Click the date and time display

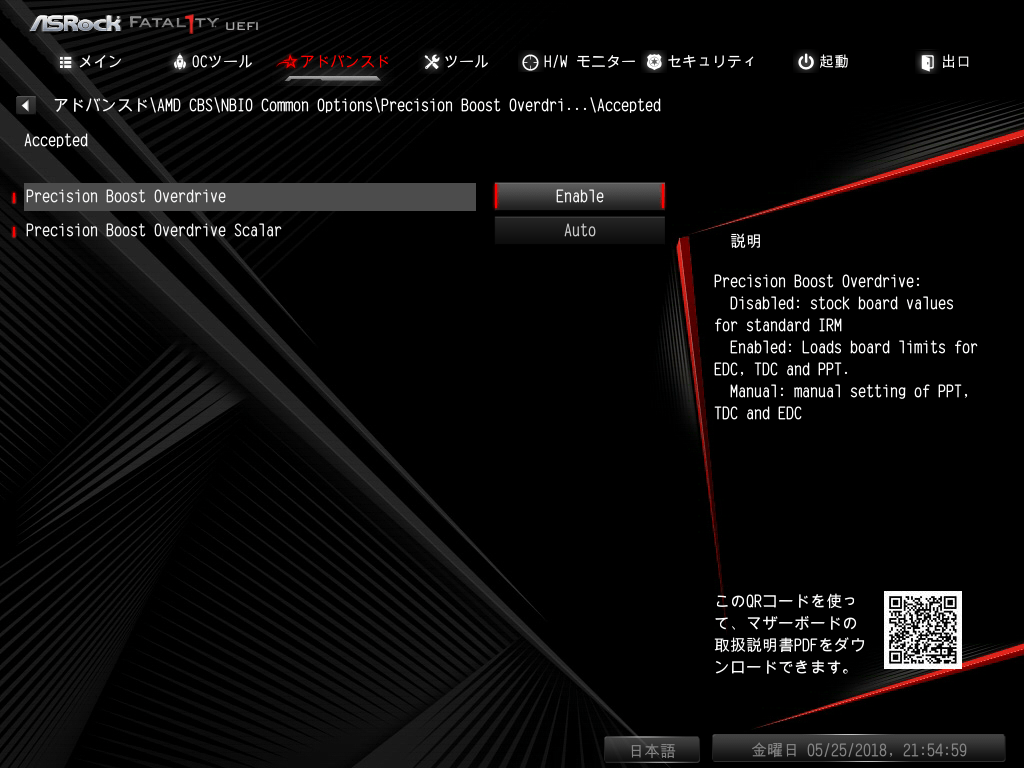coord(858,750)
